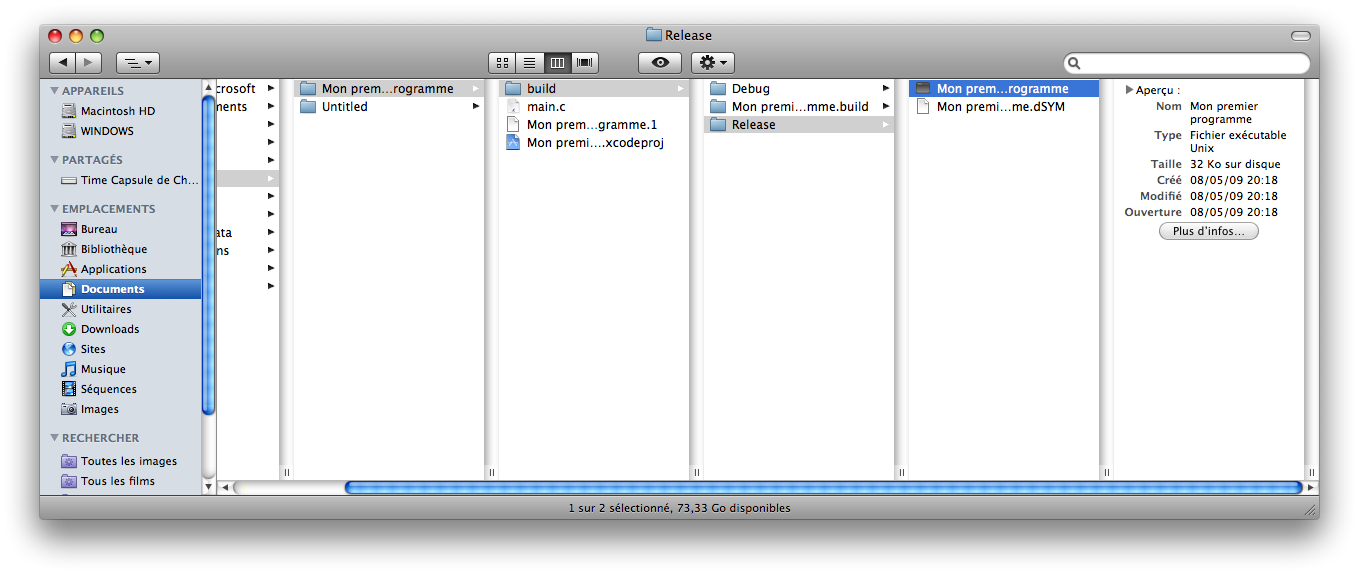
Task: Open Applications in the sidebar
Action: click(120, 269)
